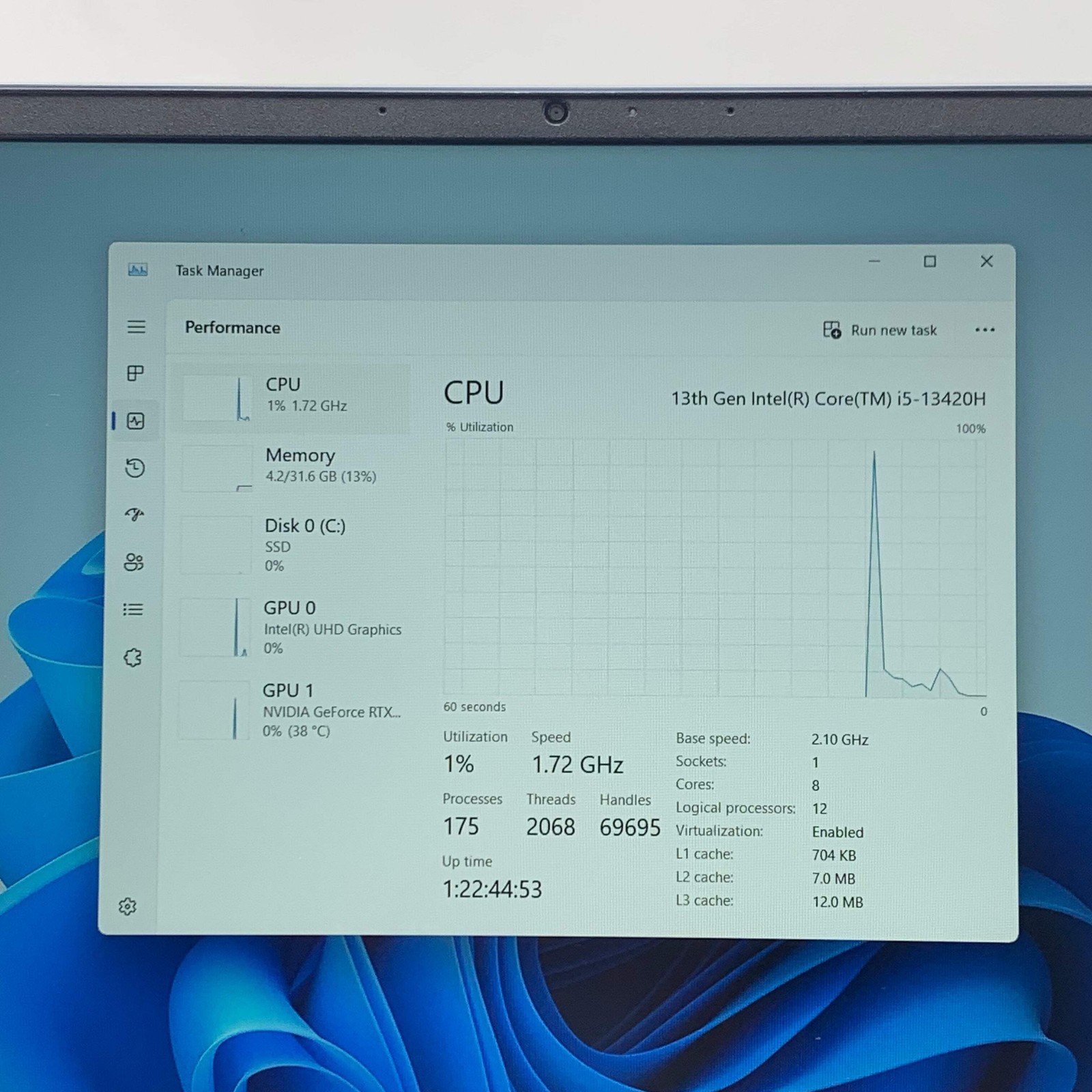
Task: Click the Performance heading
Action: pos(233,328)
